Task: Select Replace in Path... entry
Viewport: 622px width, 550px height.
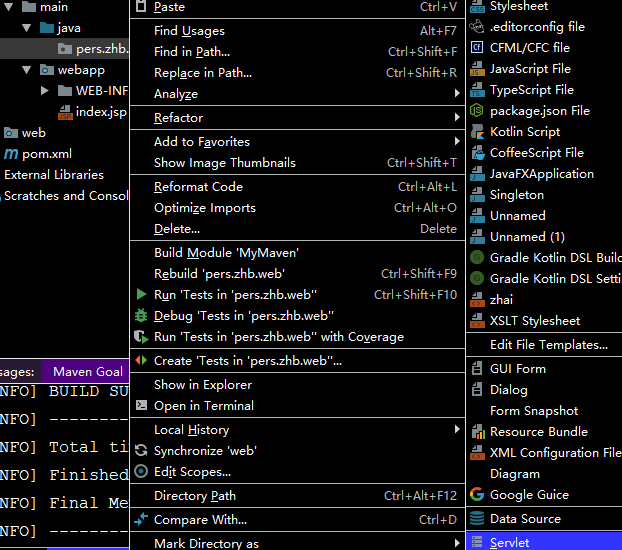Action: tap(297, 73)
